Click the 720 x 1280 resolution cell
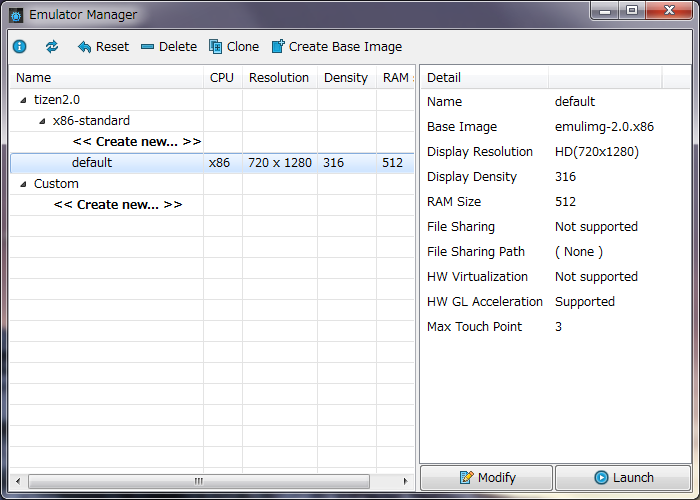 pyautogui.click(x=280, y=163)
